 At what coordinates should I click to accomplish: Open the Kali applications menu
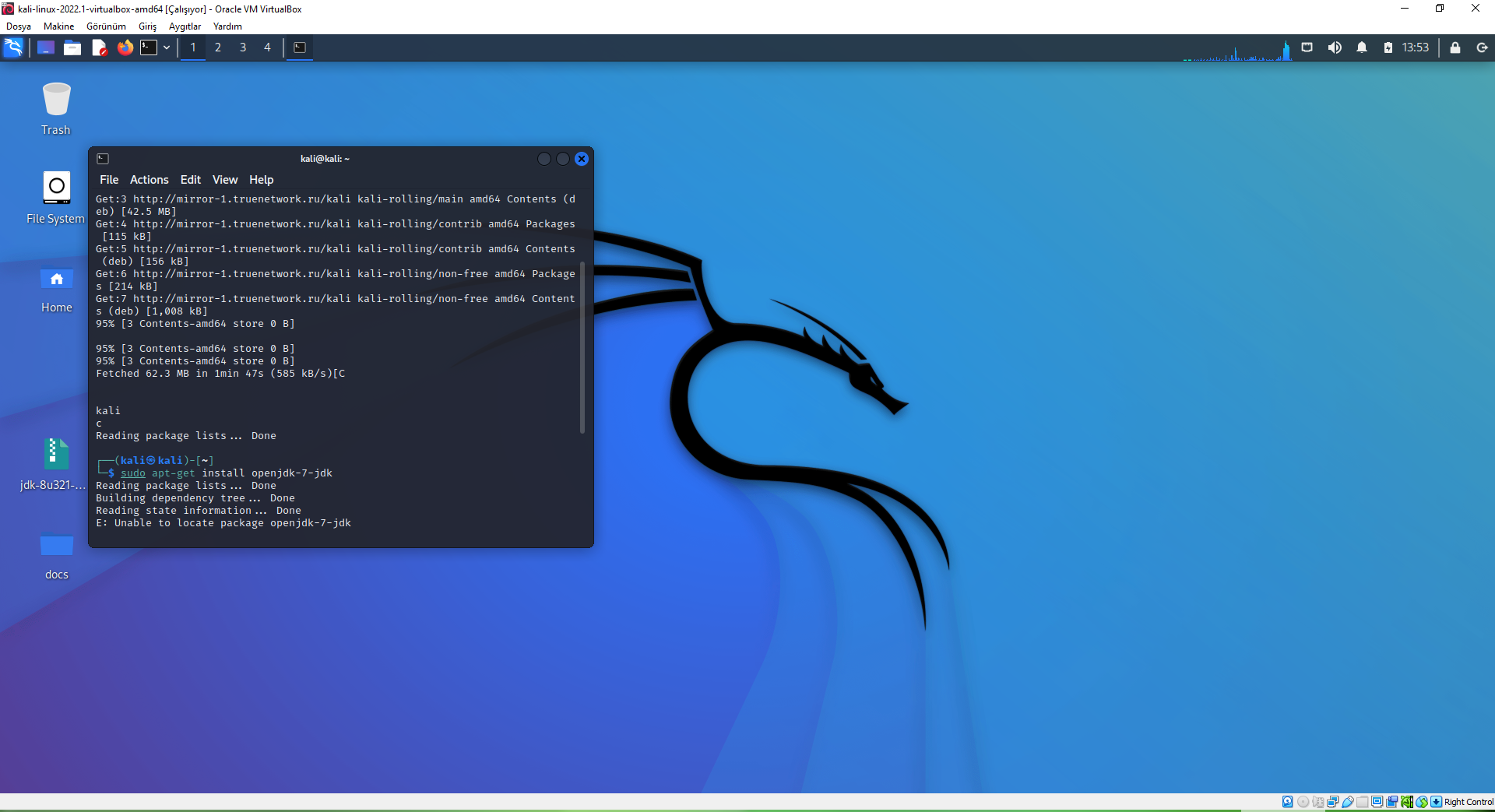pos(14,47)
